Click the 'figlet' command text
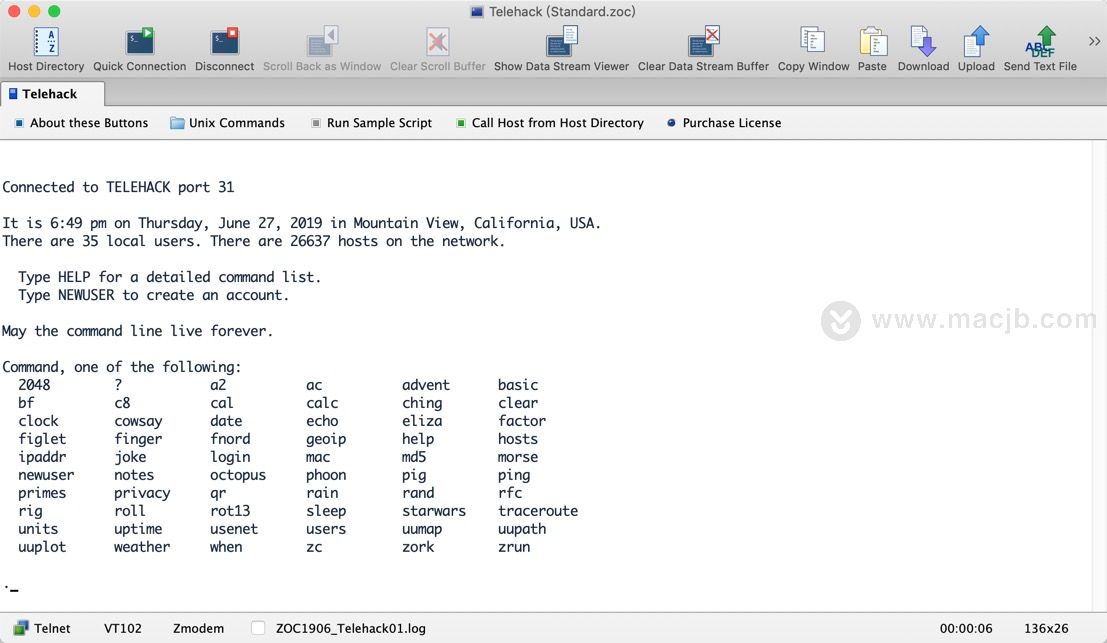The width and height of the screenshot is (1107, 643). pyautogui.click(x=42, y=438)
